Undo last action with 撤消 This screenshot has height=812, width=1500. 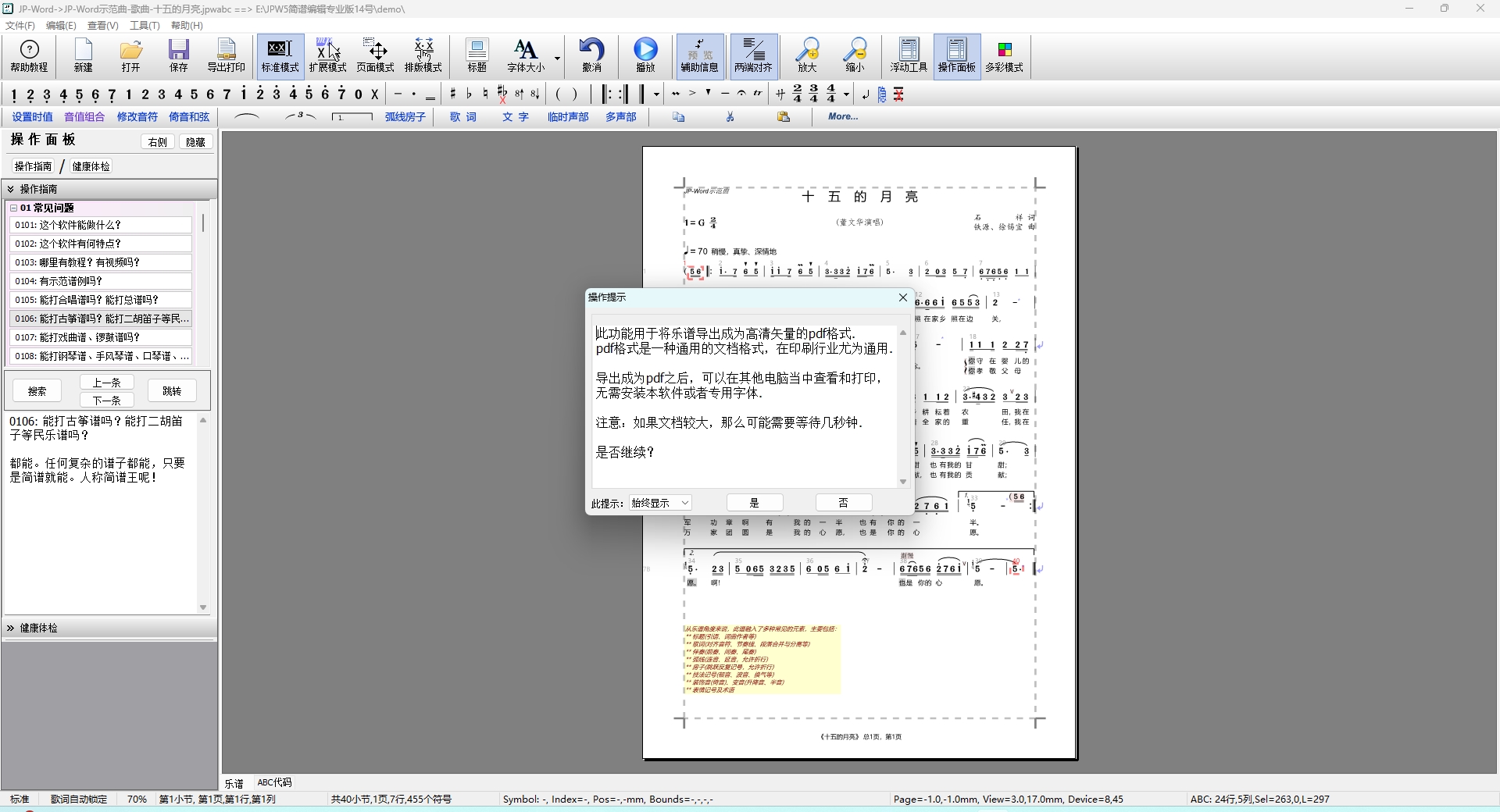(x=592, y=55)
